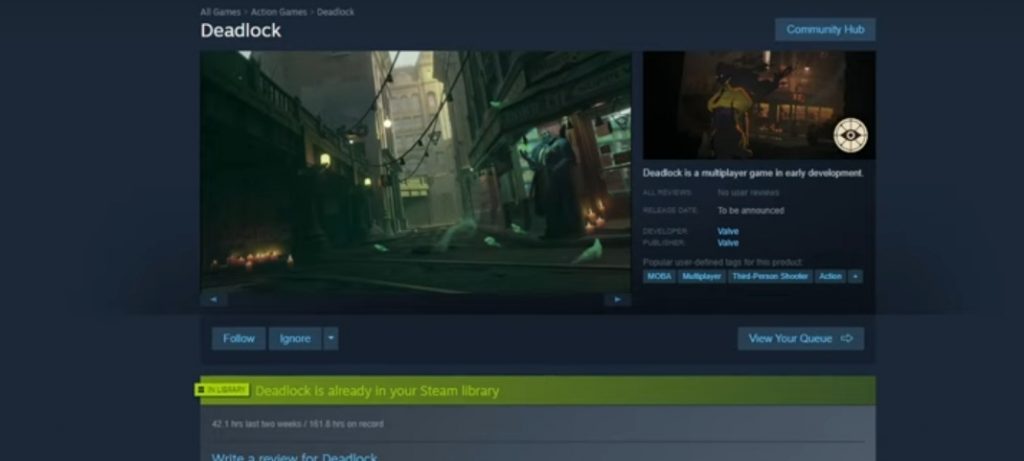Click View Your Queue button
This screenshot has width=1024, height=461.
coord(801,338)
